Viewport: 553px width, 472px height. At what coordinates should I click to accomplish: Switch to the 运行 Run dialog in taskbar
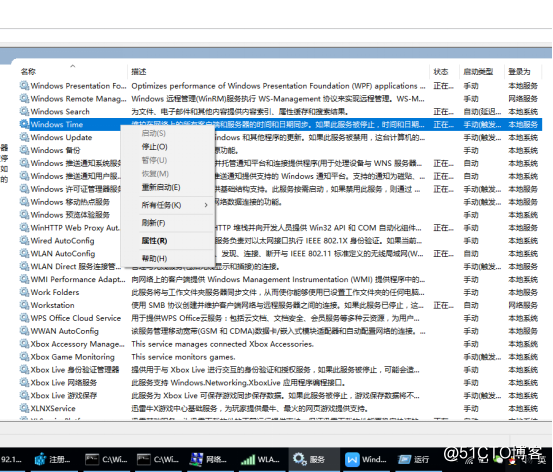pyautogui.click(x=414, y=459)
